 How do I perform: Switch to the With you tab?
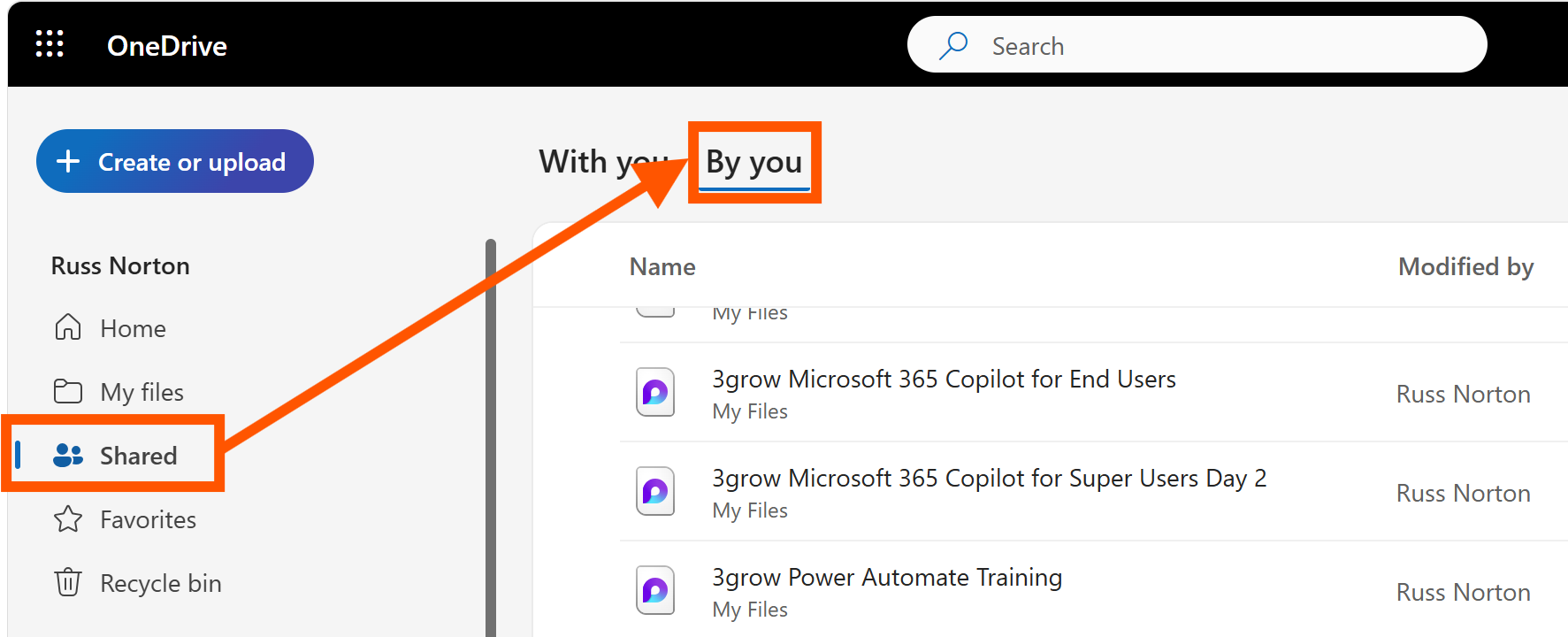[603, 161]
